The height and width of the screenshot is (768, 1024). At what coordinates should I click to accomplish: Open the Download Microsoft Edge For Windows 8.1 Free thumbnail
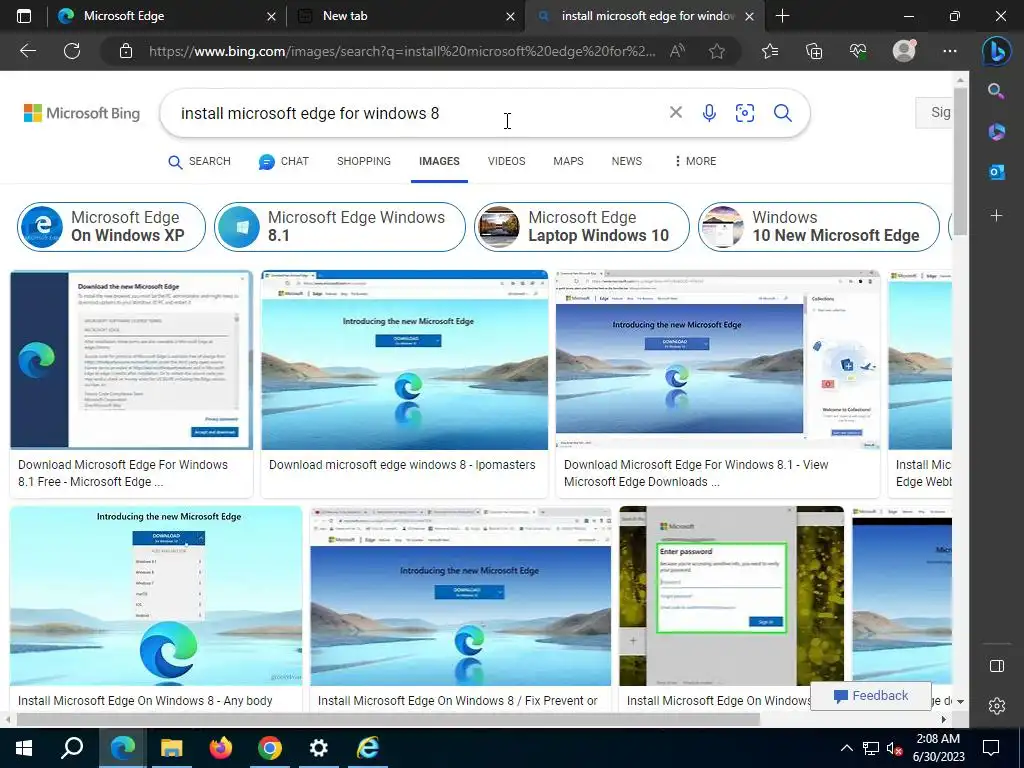(x=131, y=360)
